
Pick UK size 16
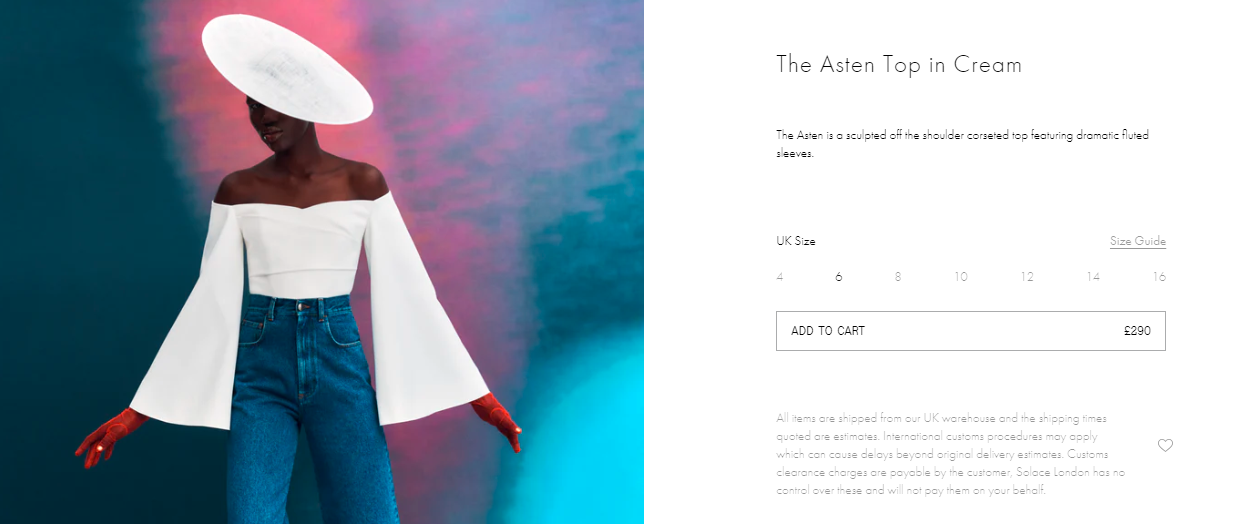click(x=1159, y=277)
